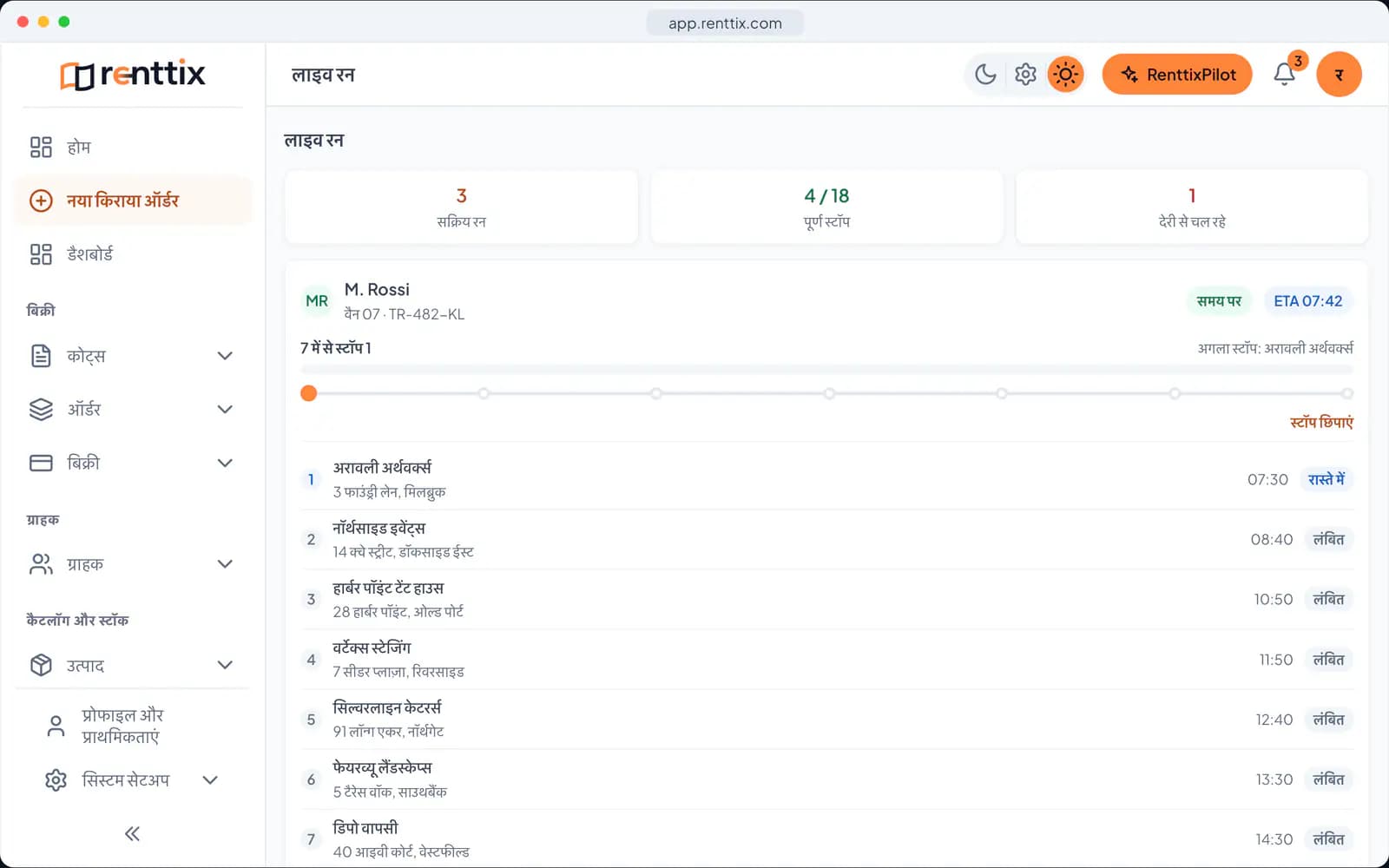
Task: Click the रास्ते में status badge
Action: pyautogui.click(x=1326, y=479)
